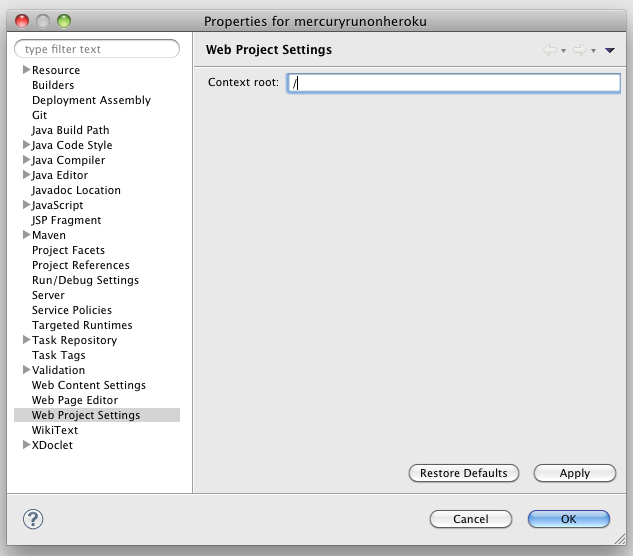The width and height of the screenshot is (633, 556).
Task: Expand the Java Editor node
Action: coord(26,174)
